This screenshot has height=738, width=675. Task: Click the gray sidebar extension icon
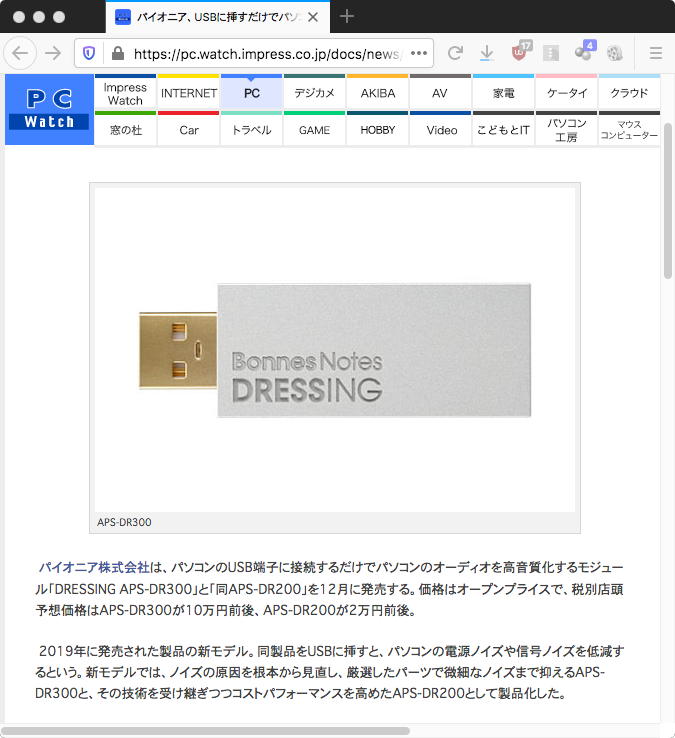click(x=551, y=53)
